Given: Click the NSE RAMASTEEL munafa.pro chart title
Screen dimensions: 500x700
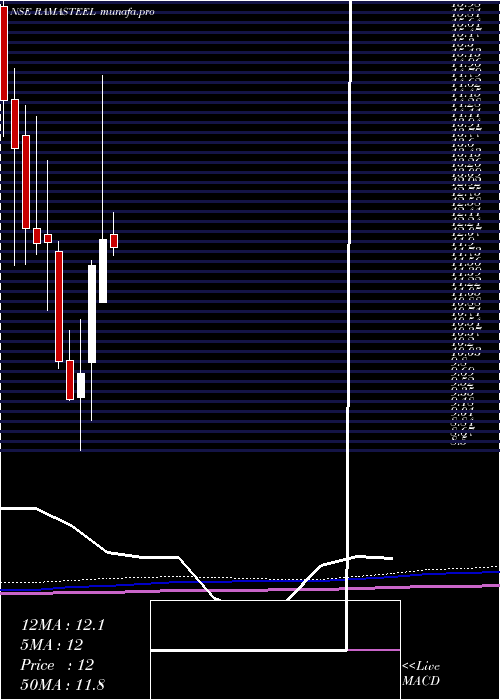Looking at the screenshot, I should pyautogui.click(x=82, y=12).
